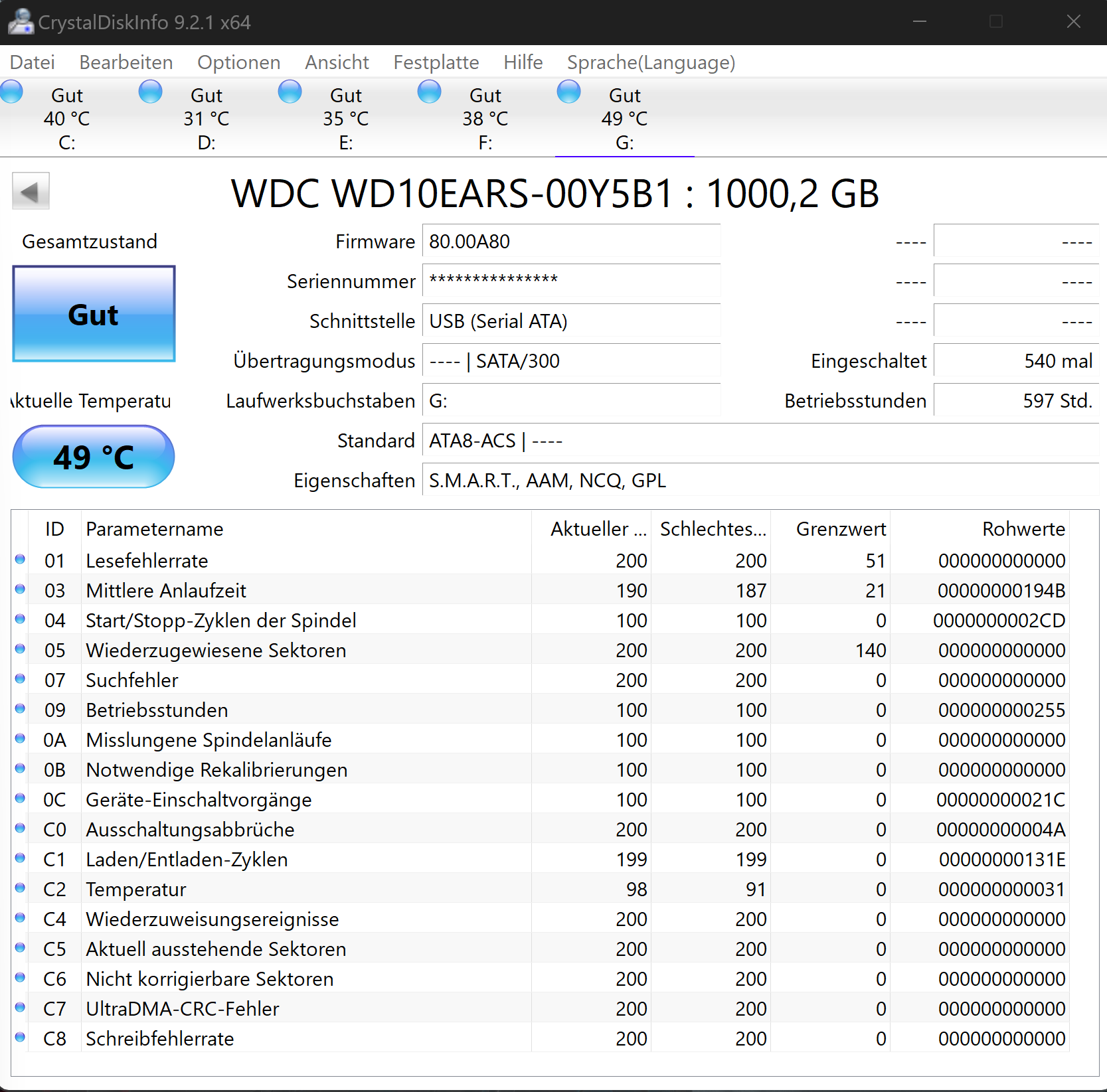Open the Optionen menu

point(238,62)
